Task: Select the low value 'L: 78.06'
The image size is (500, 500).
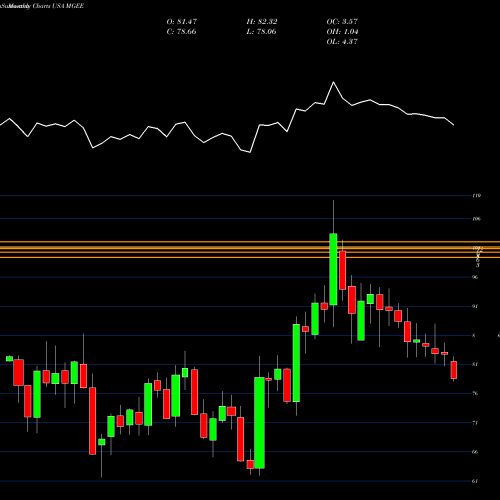Action: (x=261, y=32)
